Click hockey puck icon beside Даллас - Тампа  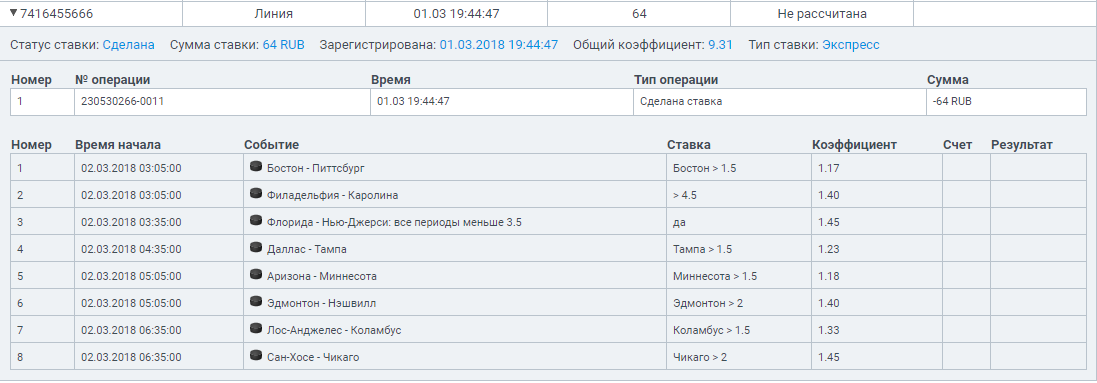coord(256,248)
